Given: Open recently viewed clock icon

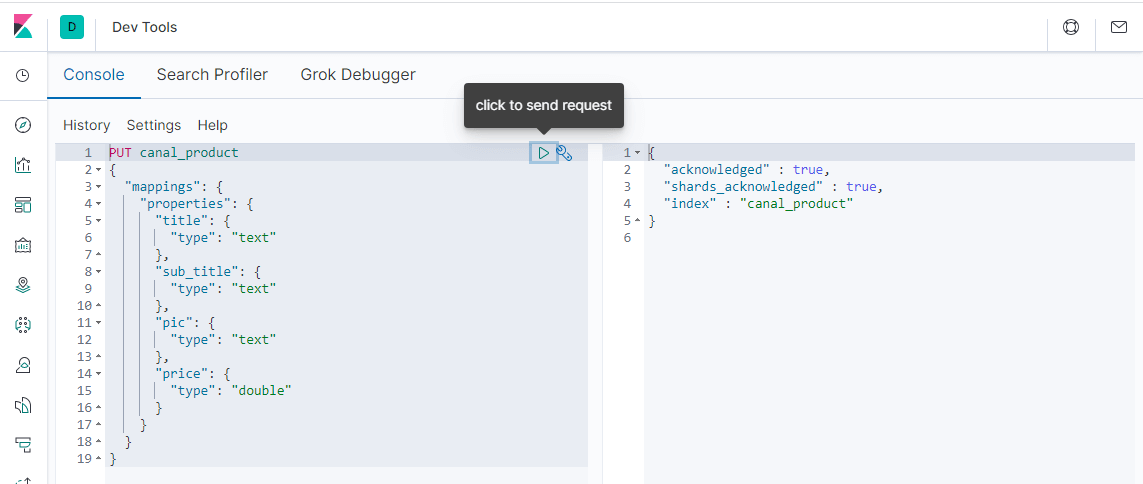Looking at the screenshot, I should click(x=23, y=75).
